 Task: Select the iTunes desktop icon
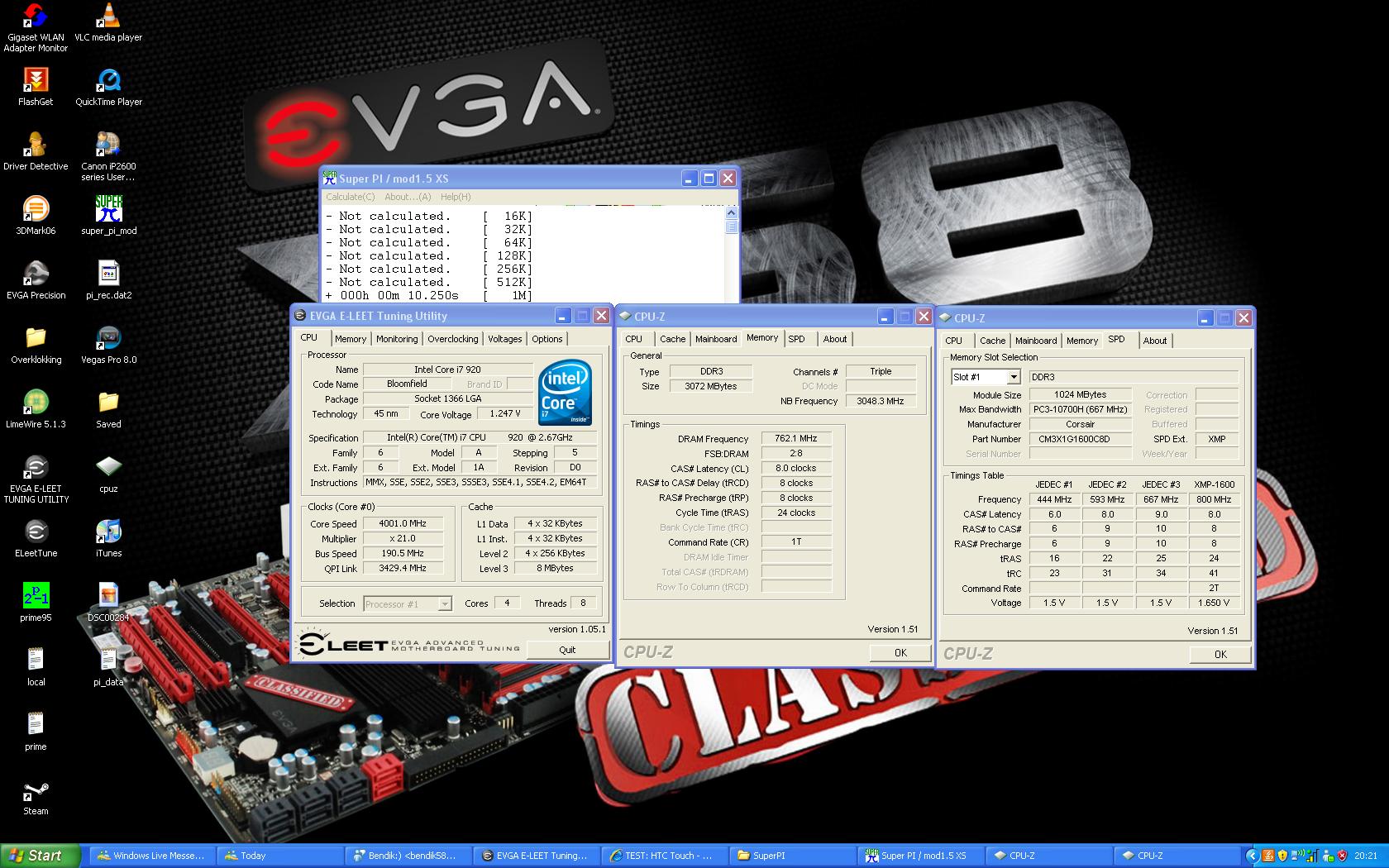(108, 538)
